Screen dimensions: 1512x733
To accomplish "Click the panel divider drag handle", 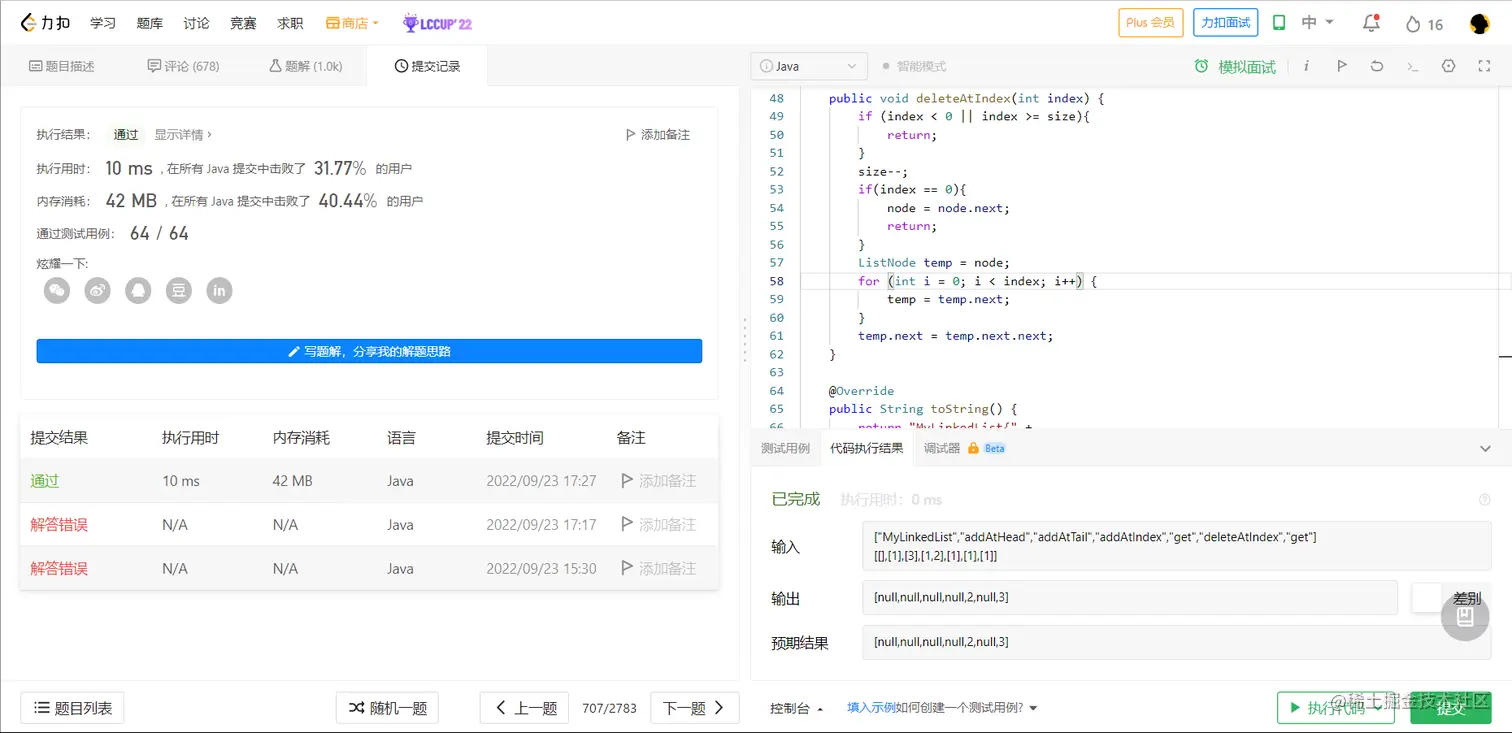I will 744,340.
